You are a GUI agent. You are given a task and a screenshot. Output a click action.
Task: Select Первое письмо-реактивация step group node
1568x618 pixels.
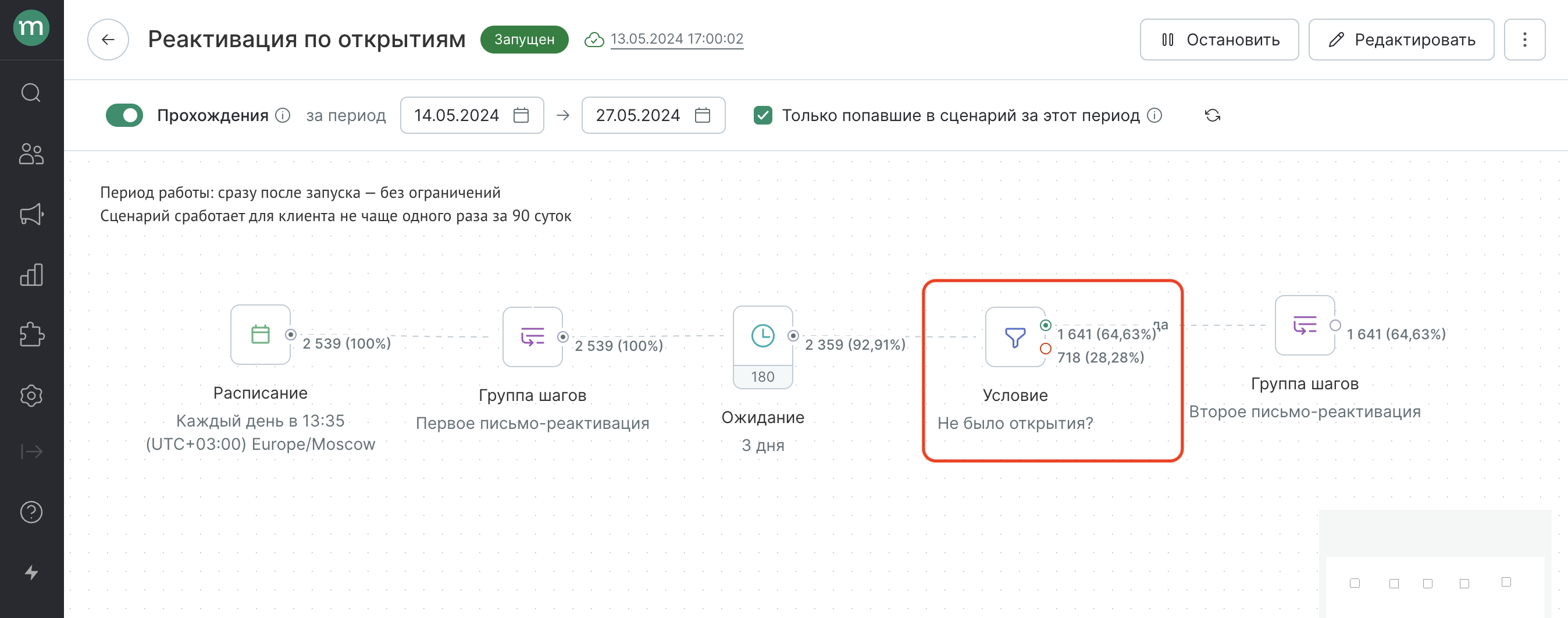tap(532, 337)
